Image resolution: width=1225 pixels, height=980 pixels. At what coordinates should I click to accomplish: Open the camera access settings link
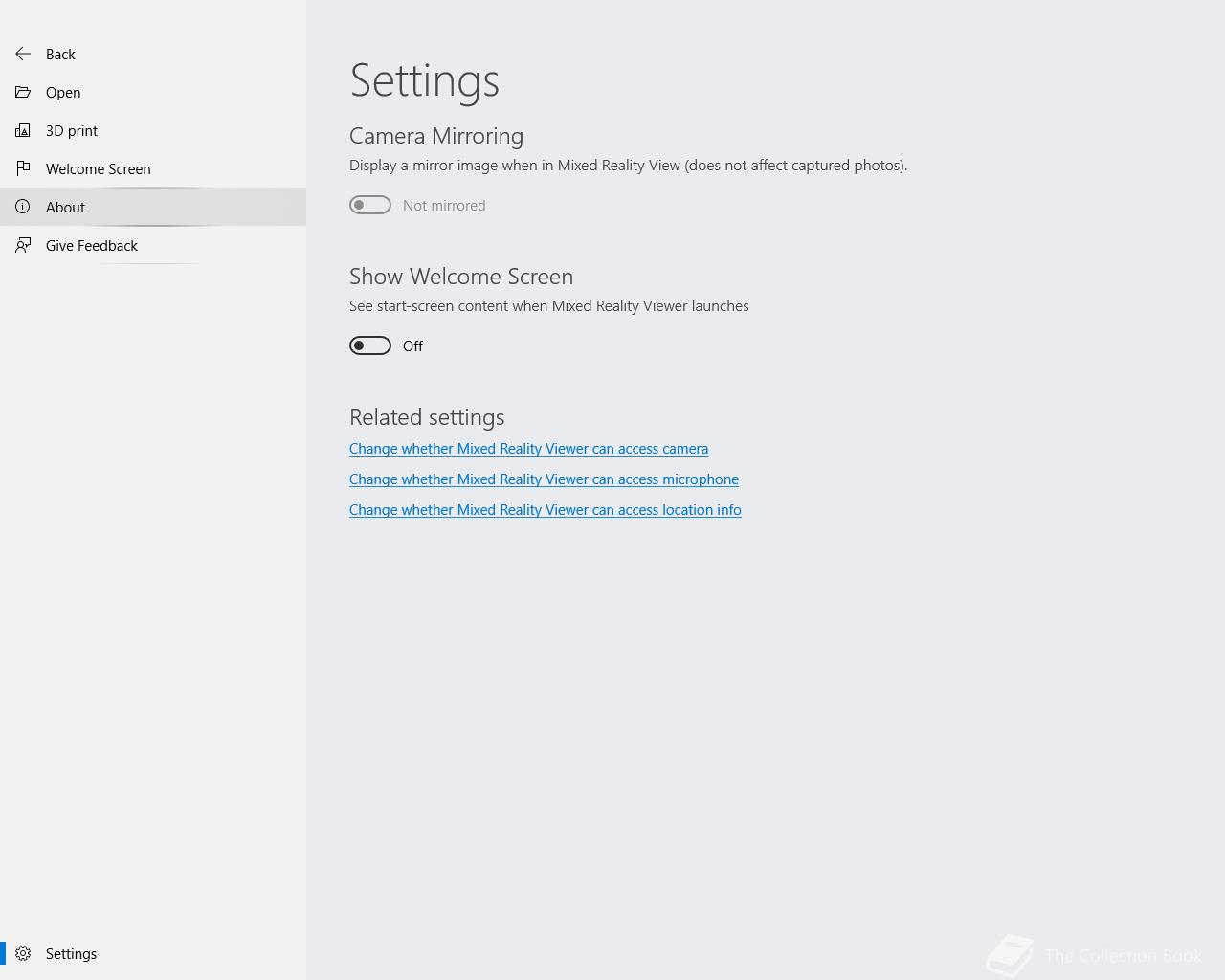click(x=528, y=449)
